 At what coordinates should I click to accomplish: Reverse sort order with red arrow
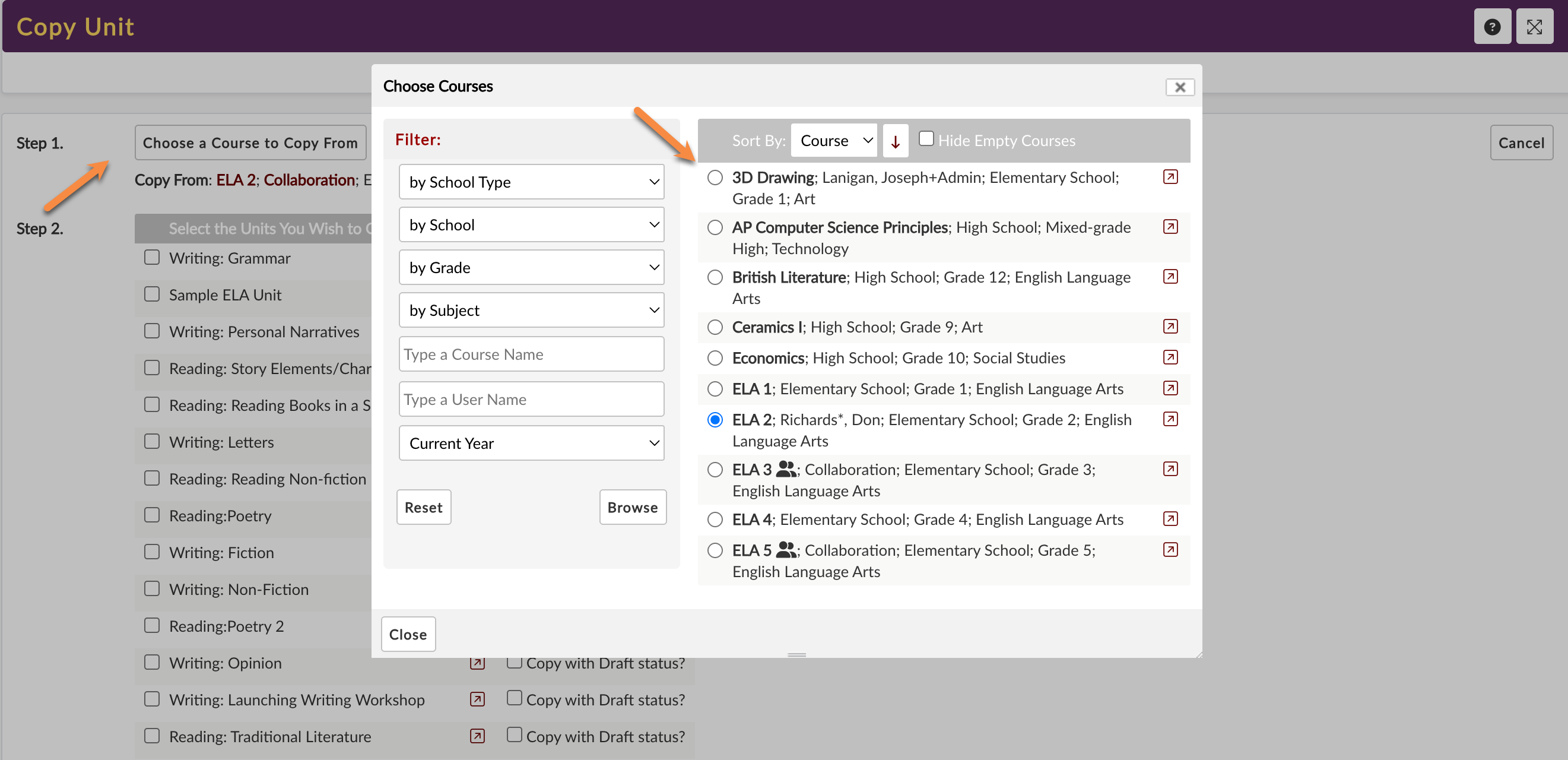coord(895,141)
